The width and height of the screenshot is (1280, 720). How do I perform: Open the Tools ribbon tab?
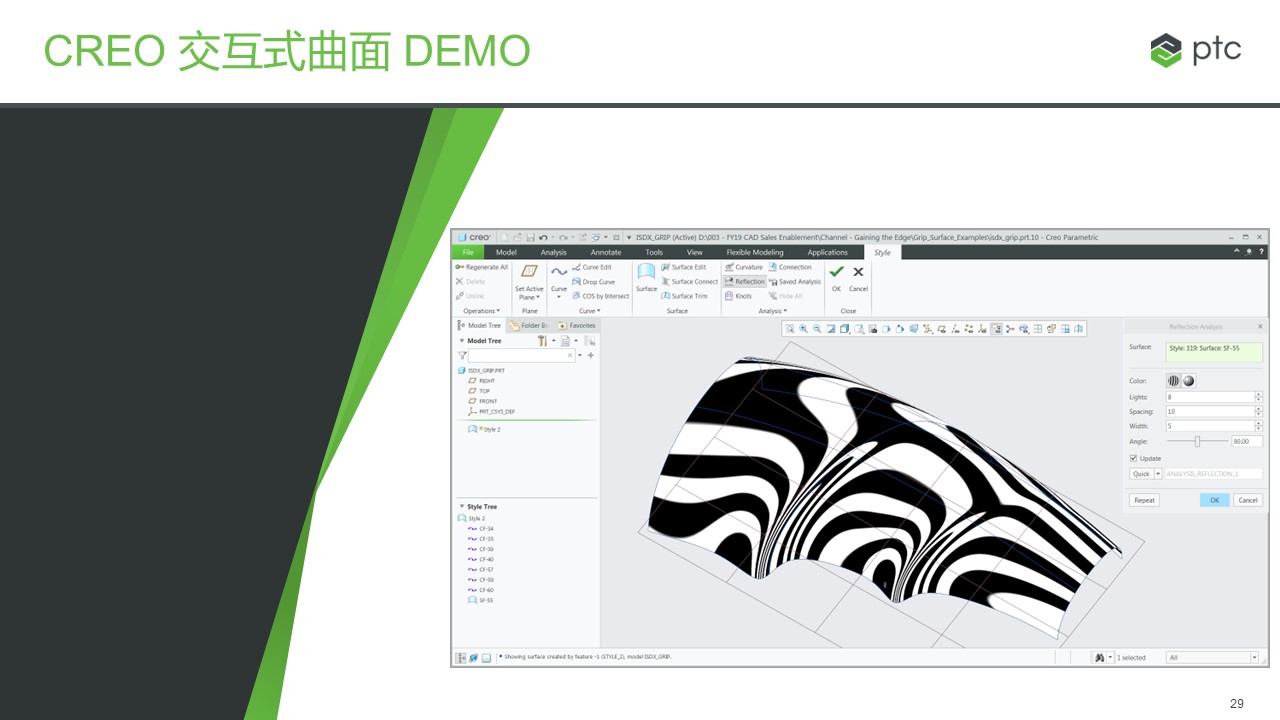[x=654, y=252]
